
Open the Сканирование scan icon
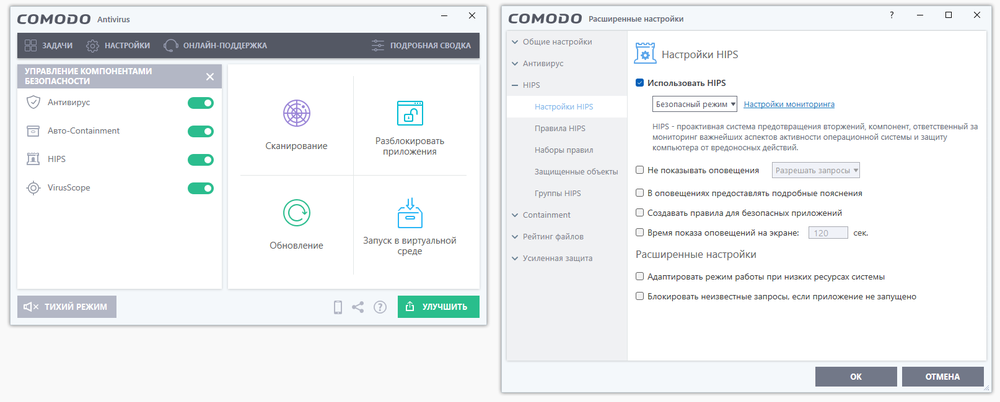[x=296, y=114]
